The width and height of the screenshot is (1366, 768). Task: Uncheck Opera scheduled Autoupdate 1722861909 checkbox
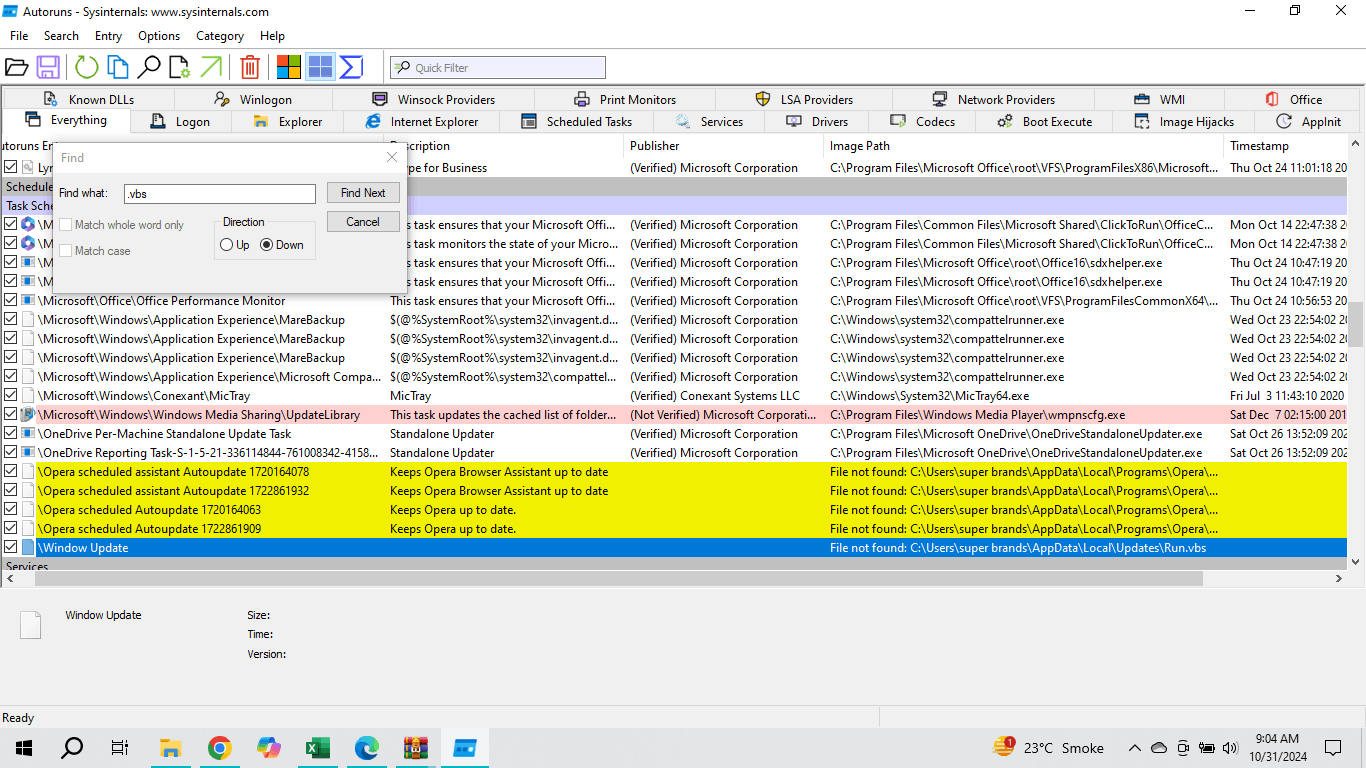10,529
